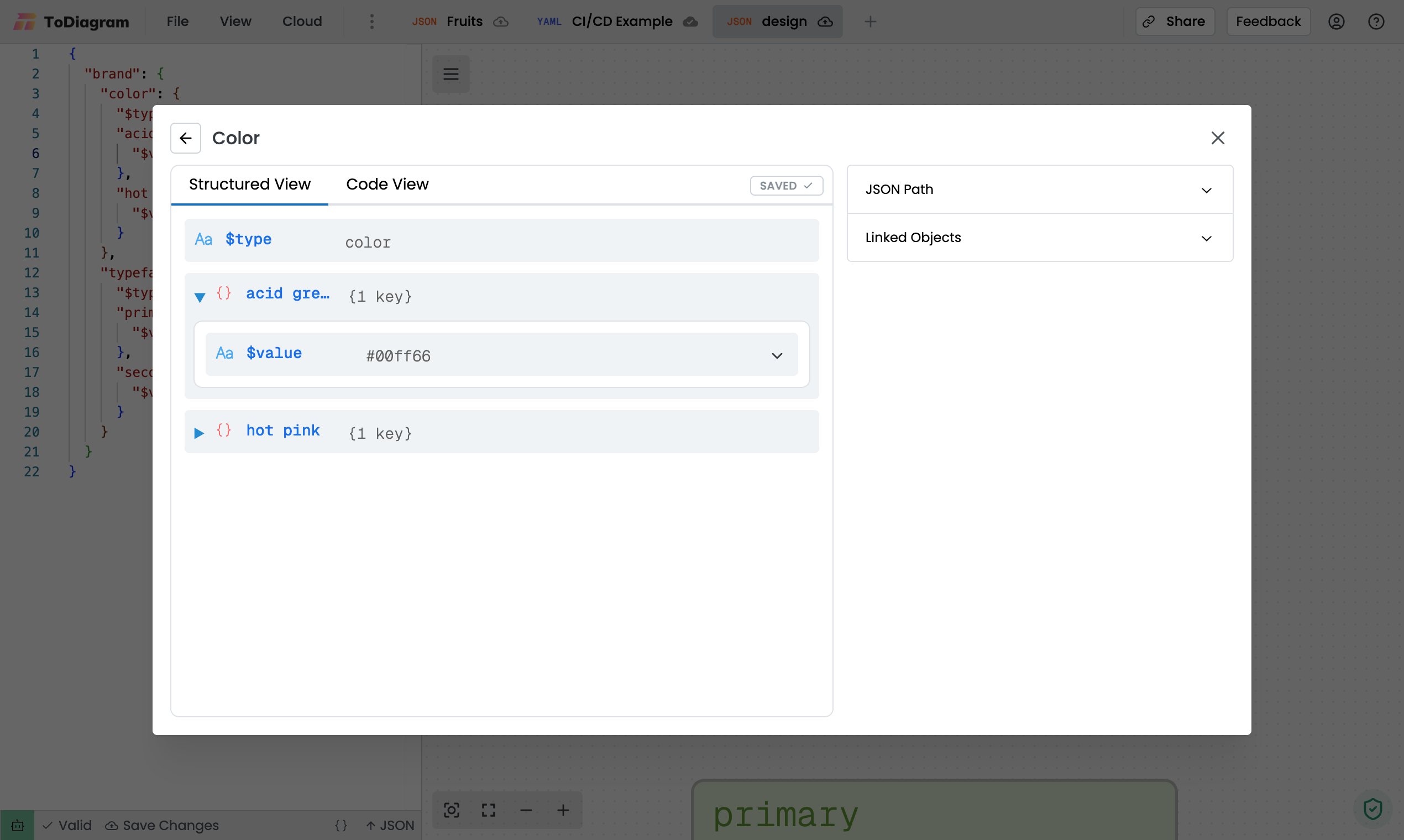The width and height of the screenshot is (1404, 840).
Task: Open the account profile icon
Action: 1336,22
